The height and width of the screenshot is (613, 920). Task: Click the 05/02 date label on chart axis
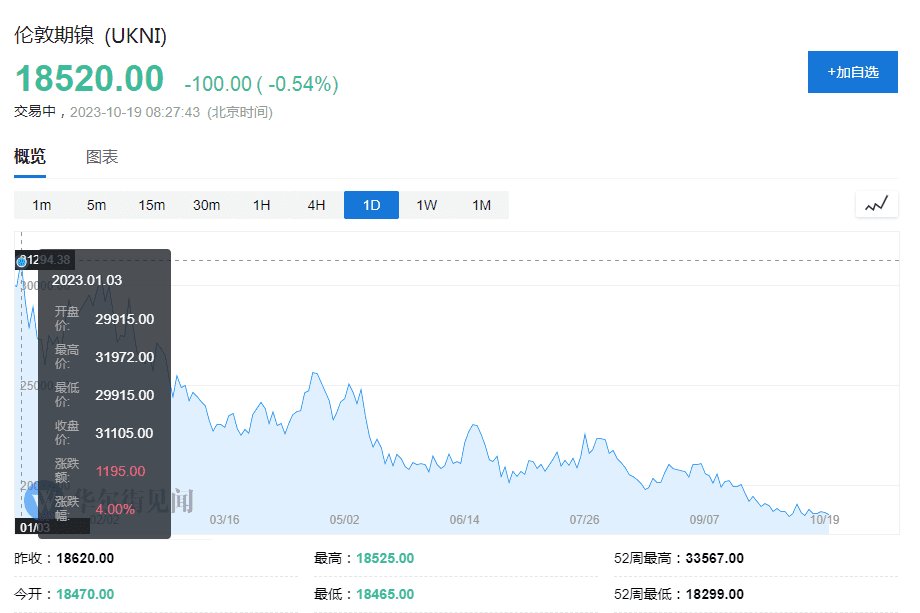click(344, 520)
